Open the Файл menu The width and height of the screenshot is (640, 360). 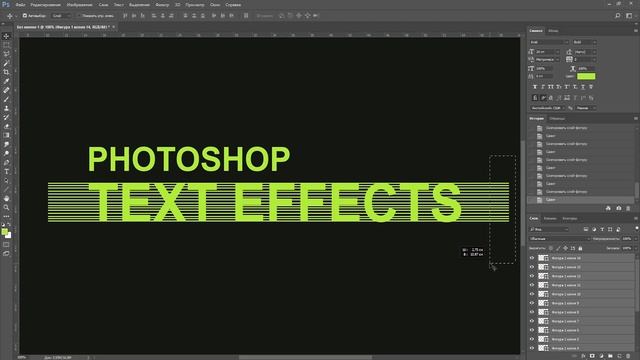20,5
